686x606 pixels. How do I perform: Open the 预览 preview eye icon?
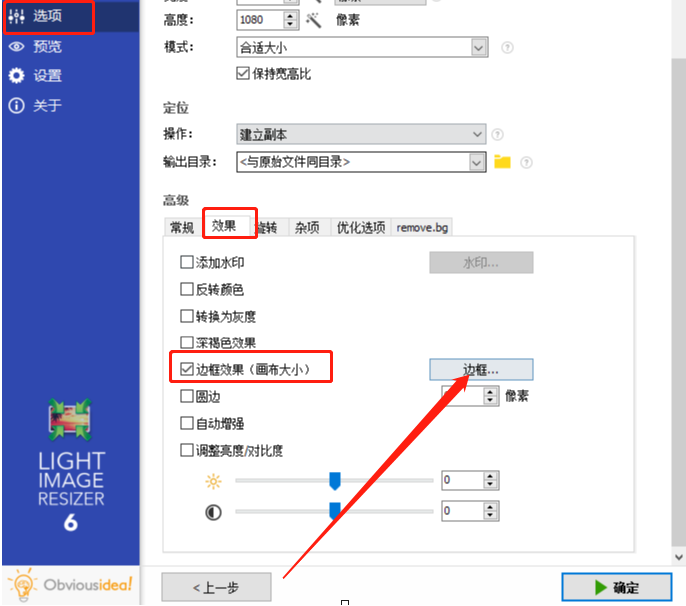[17, 46]
